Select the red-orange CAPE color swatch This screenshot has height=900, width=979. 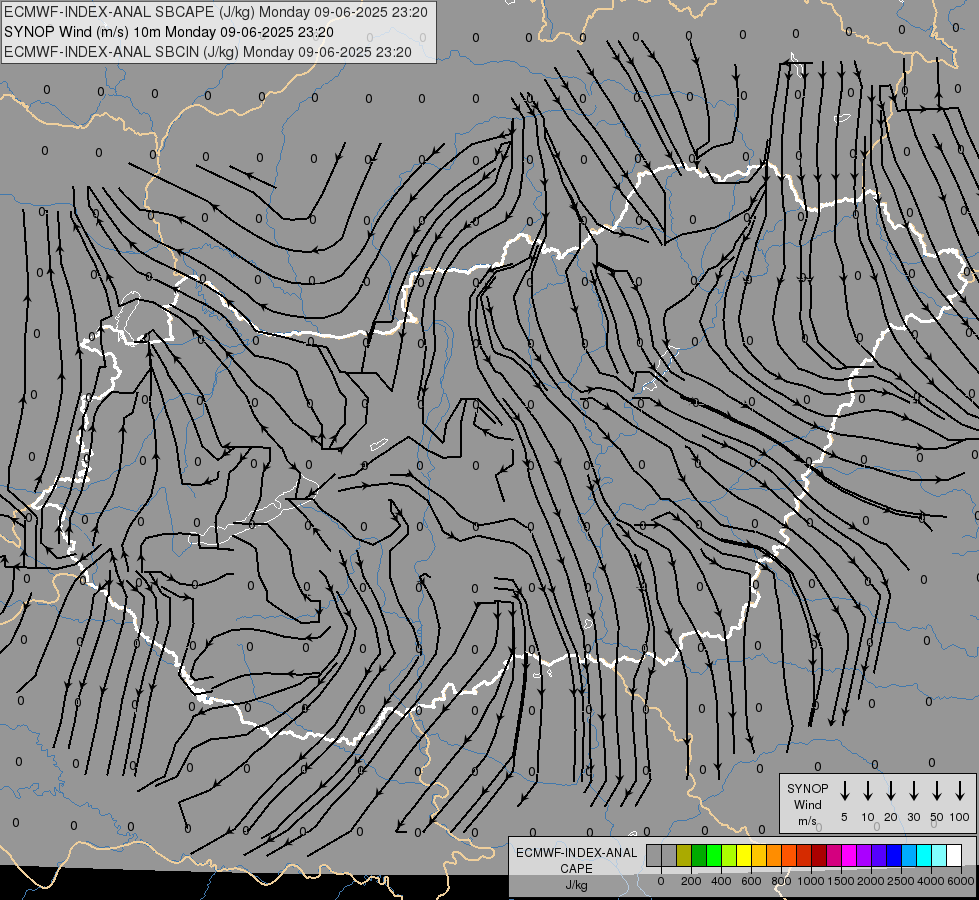click(789, 855)
